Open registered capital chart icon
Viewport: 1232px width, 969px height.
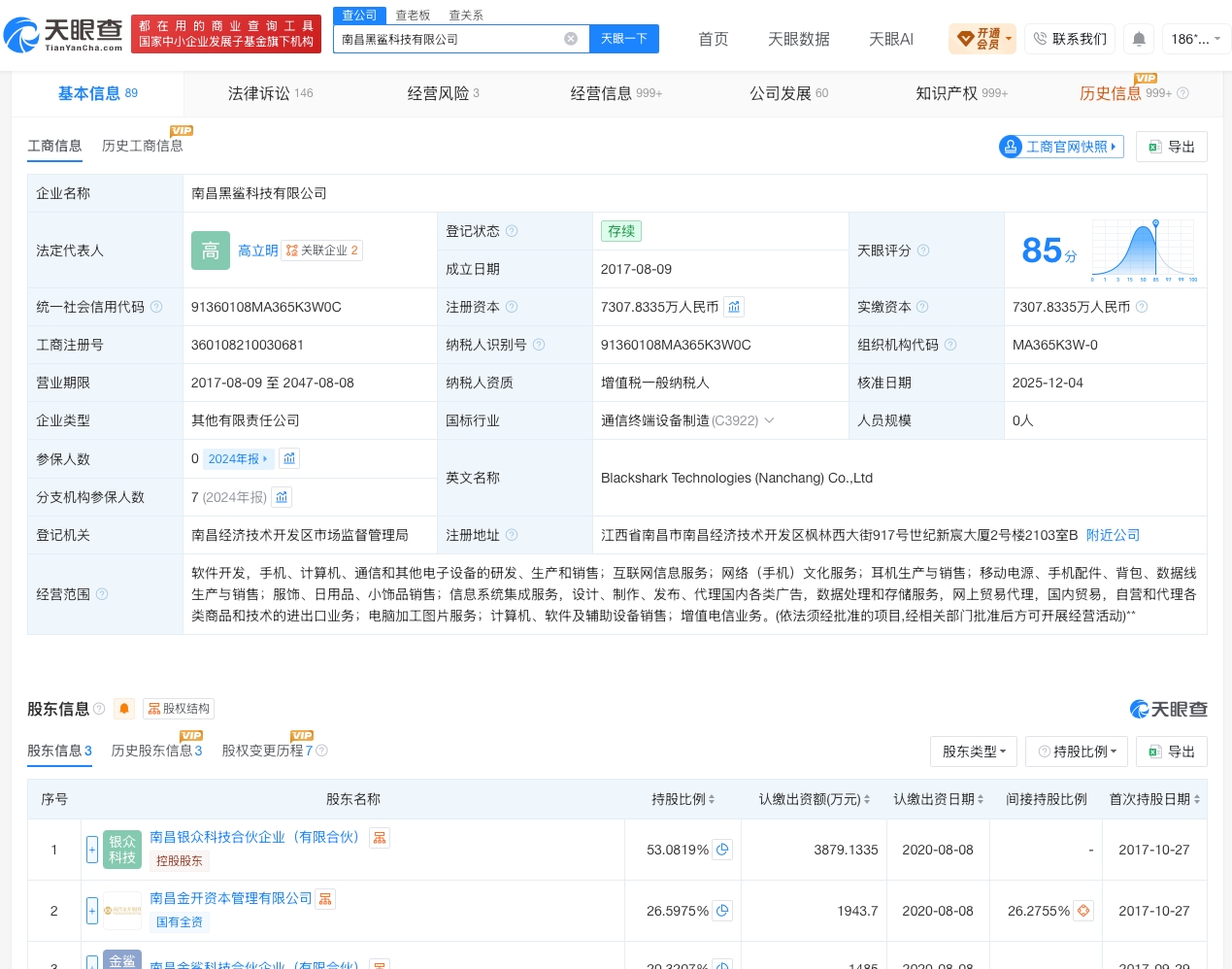734,307
